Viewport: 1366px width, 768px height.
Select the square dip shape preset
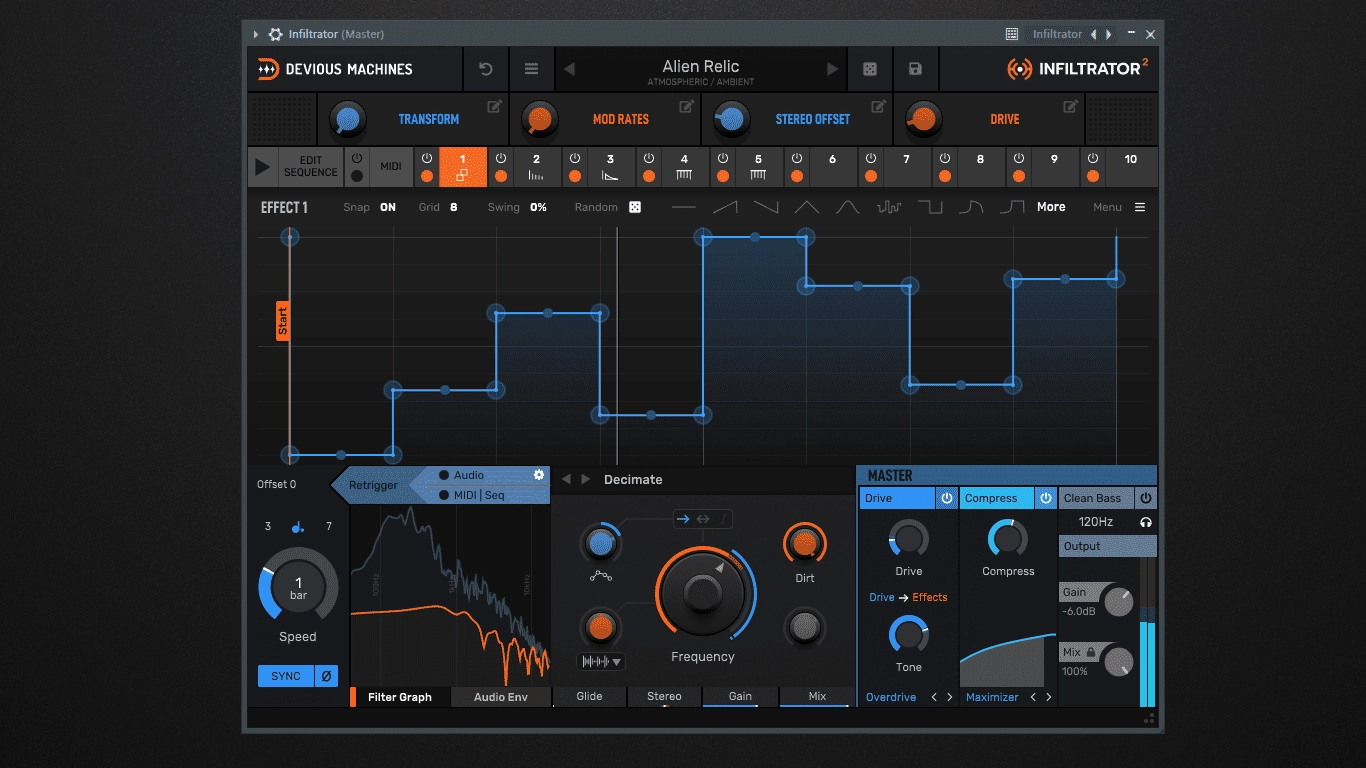click(x=931, y=207)
